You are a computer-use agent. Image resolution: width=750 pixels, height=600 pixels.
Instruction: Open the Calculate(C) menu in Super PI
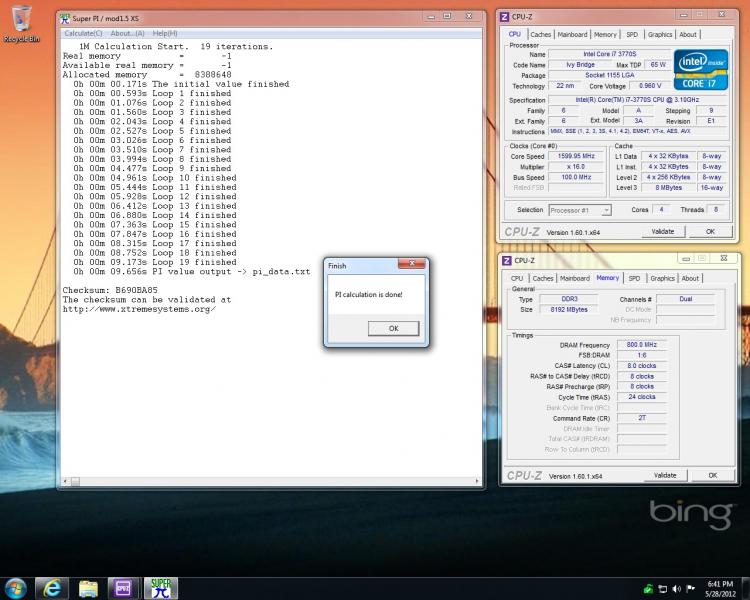[x=83, y=33]
